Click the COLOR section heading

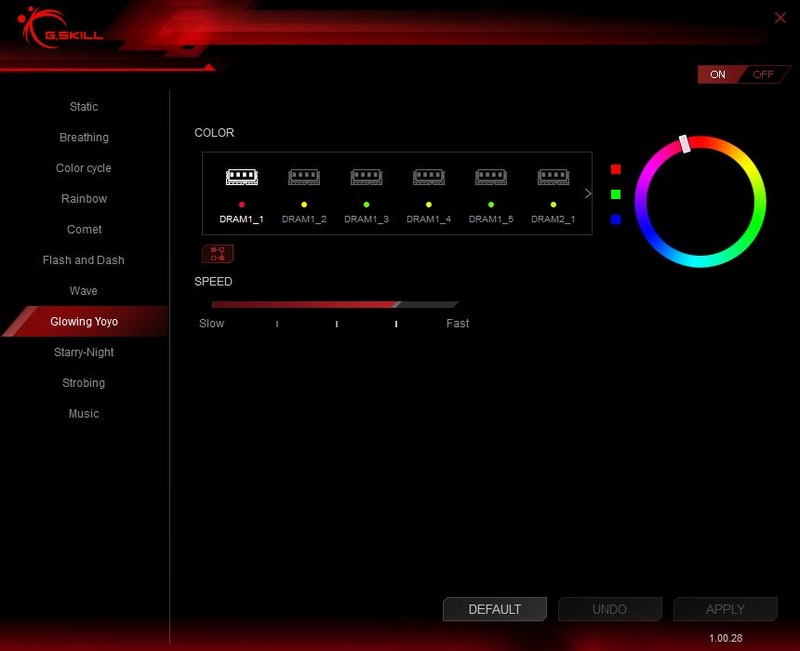[x=214, y=133]
